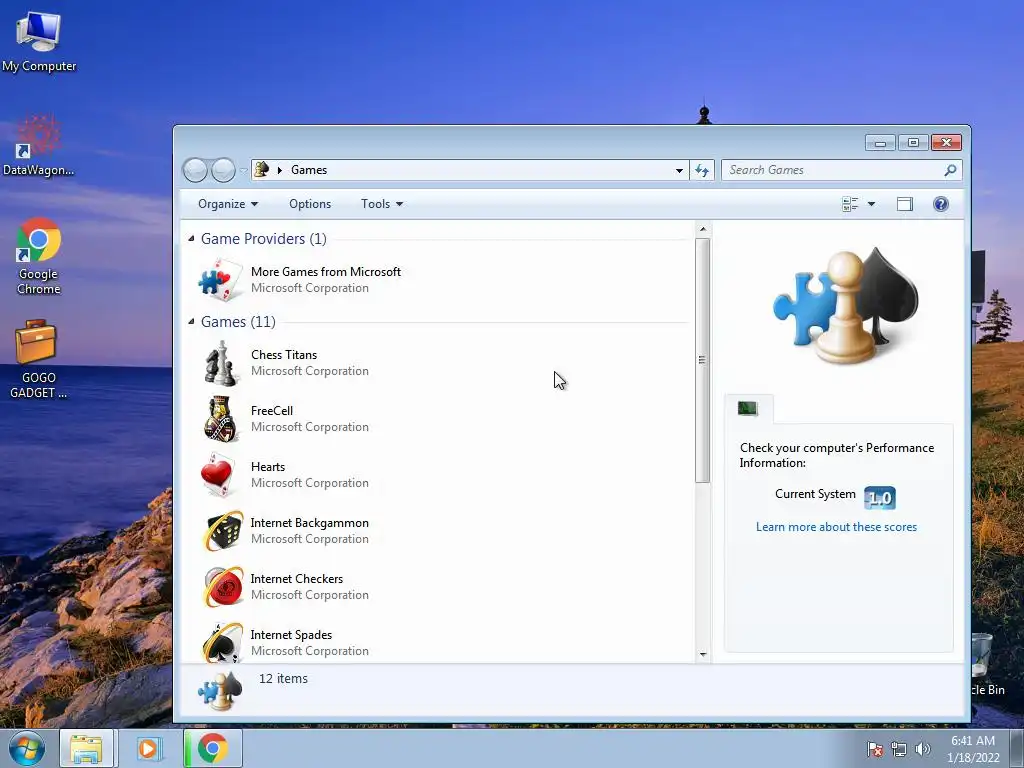Click the 12 items status text
1024x768 pixels.
283,679
